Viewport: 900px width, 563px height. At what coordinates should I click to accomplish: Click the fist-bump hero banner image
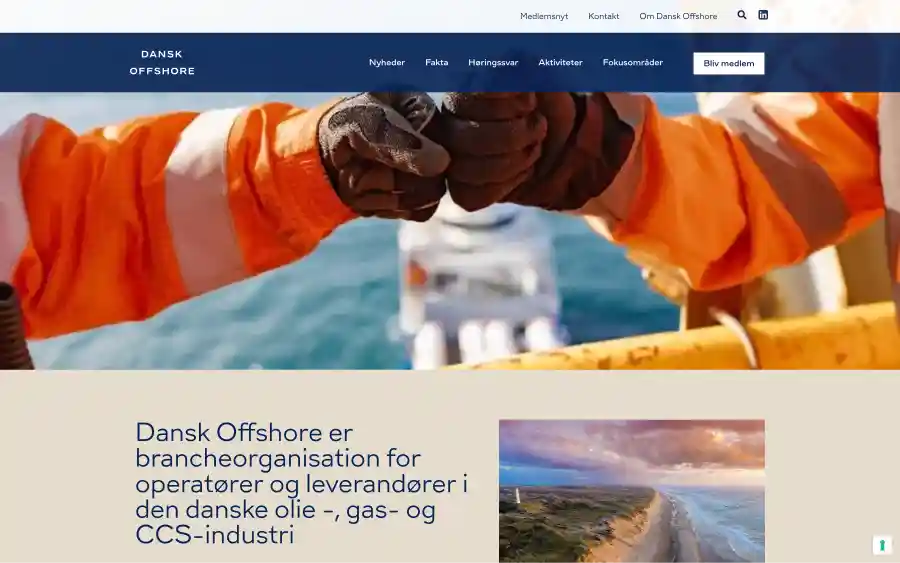[450, 231]
